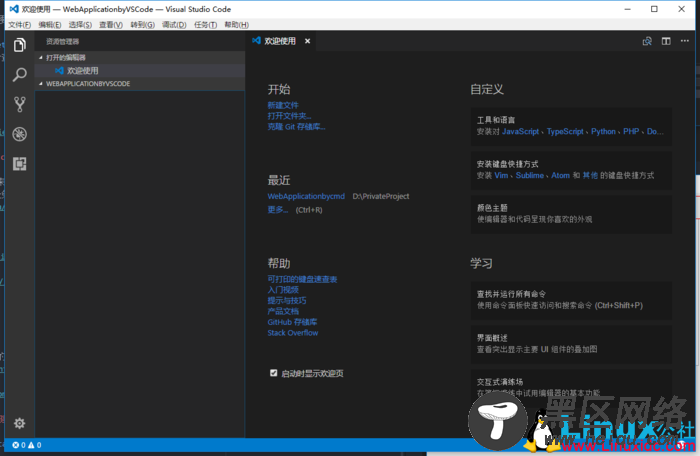
Task: Close the 欢迎使用 tab
Action: (308, 41)
